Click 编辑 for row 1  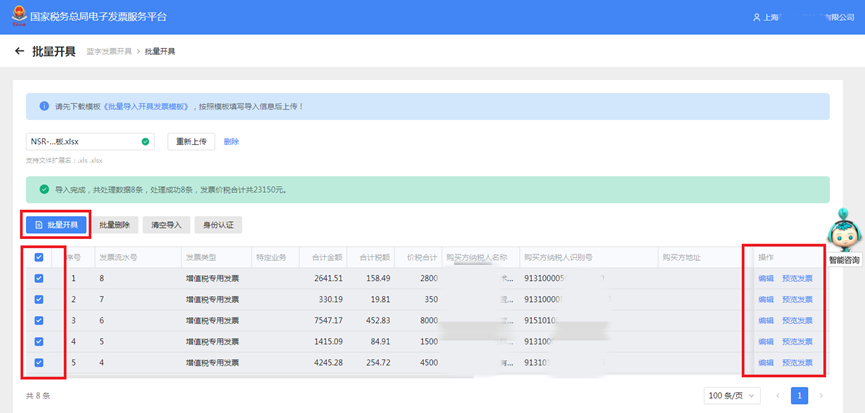point(766,278)
